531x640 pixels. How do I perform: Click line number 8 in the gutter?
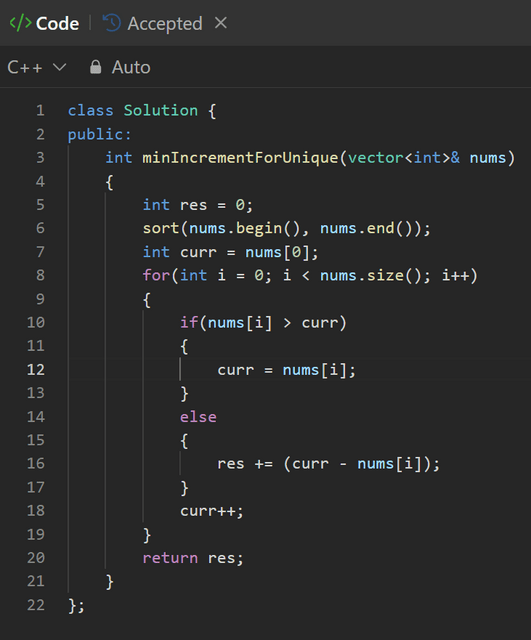40,275
